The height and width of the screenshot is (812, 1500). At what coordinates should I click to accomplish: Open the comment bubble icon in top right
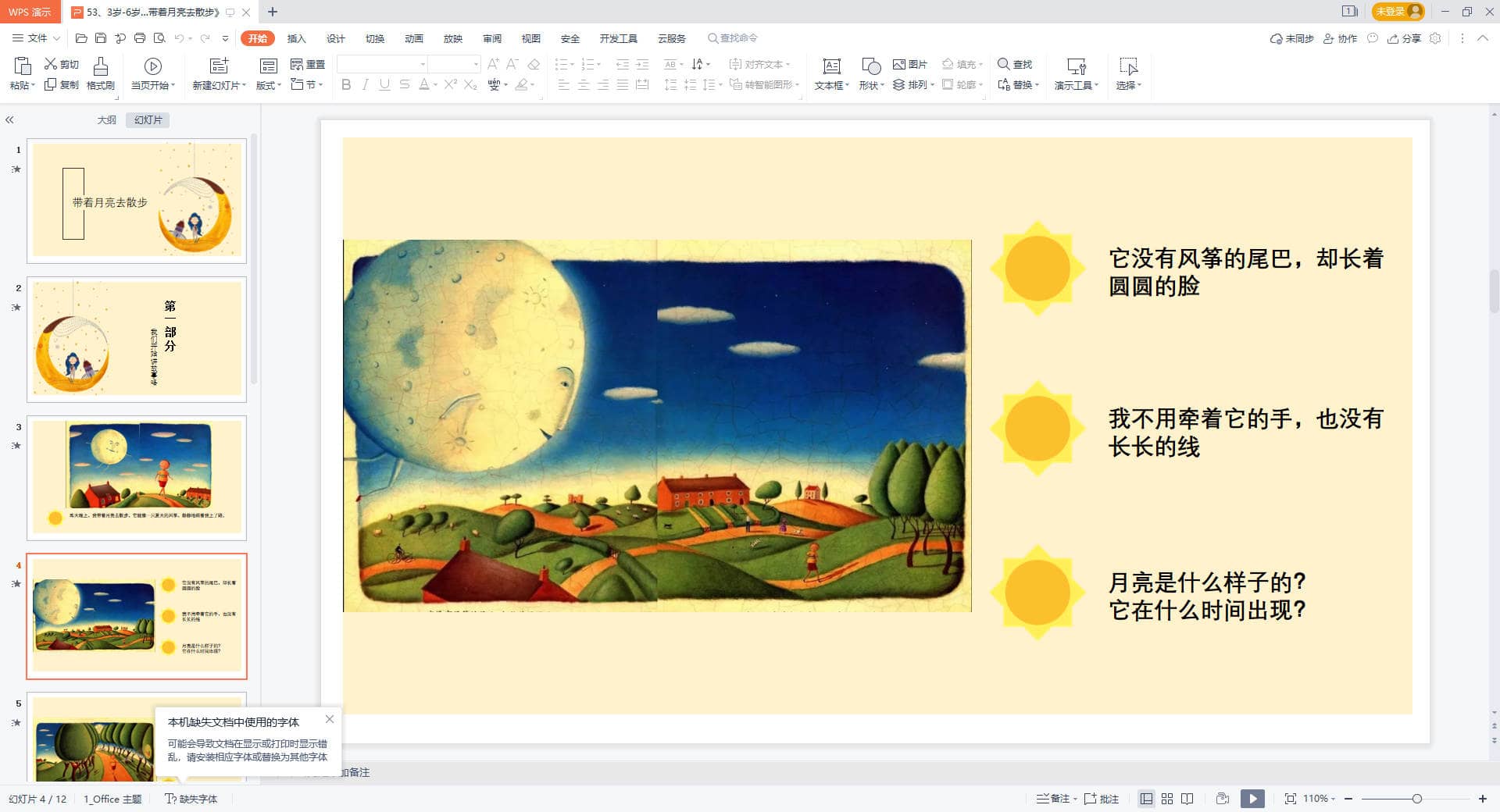point(1373,38)
